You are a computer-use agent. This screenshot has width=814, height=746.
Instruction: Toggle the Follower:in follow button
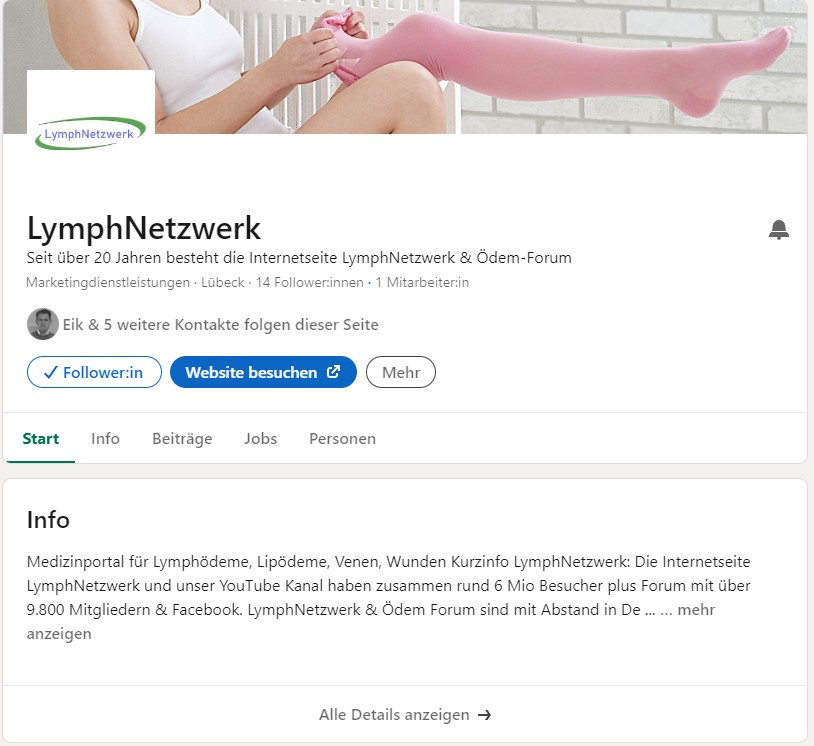click(94, 372)
